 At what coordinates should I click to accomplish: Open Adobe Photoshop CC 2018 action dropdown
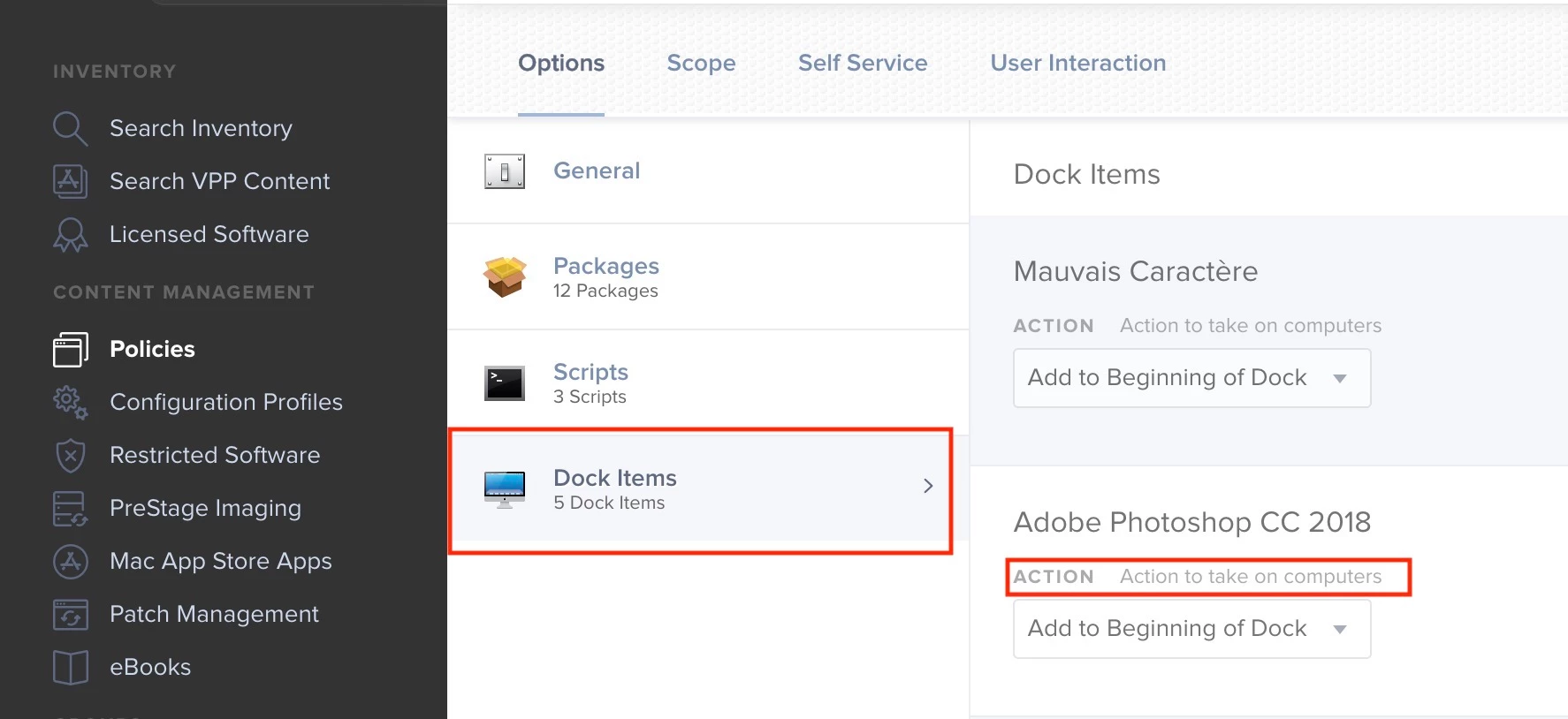(1191, 629)
